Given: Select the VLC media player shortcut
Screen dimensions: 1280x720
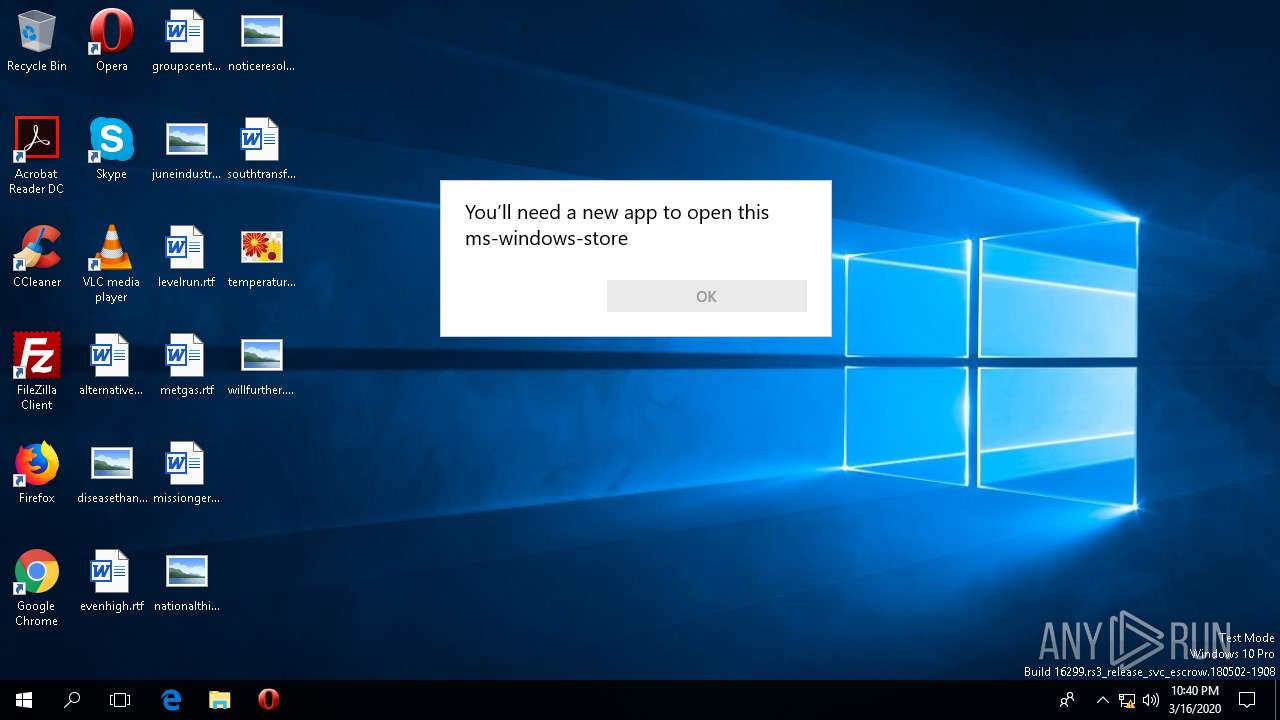Looking at the screenshot, I should (111, 263).
